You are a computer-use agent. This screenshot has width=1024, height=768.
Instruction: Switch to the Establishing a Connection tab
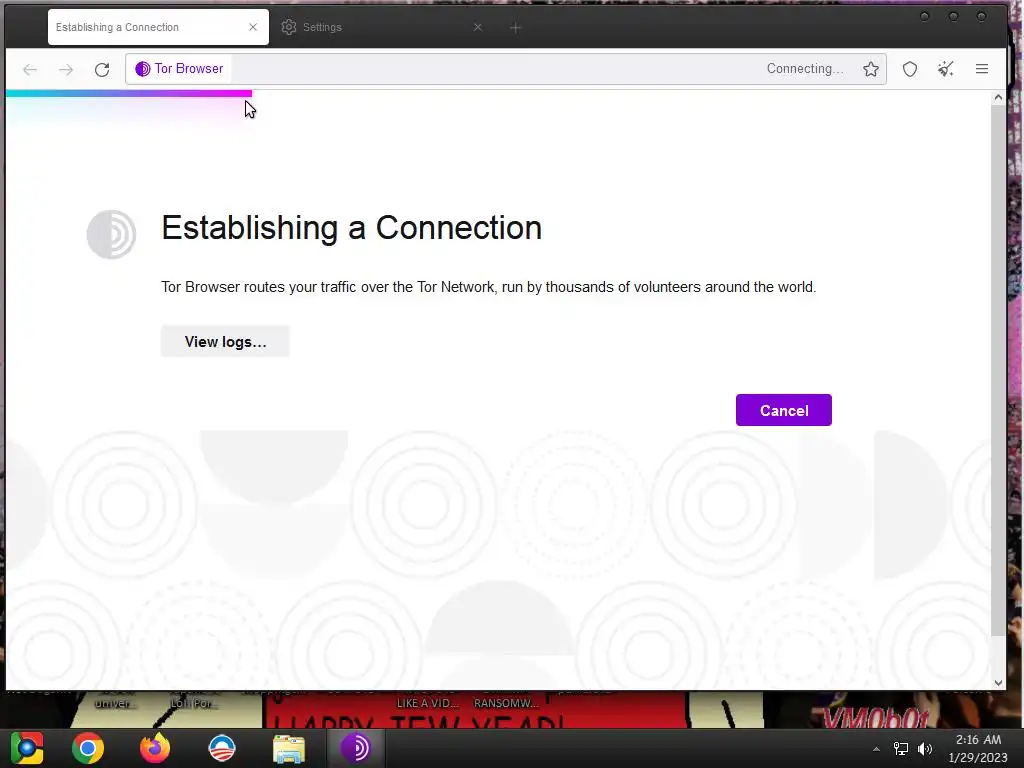pos(158,27)
